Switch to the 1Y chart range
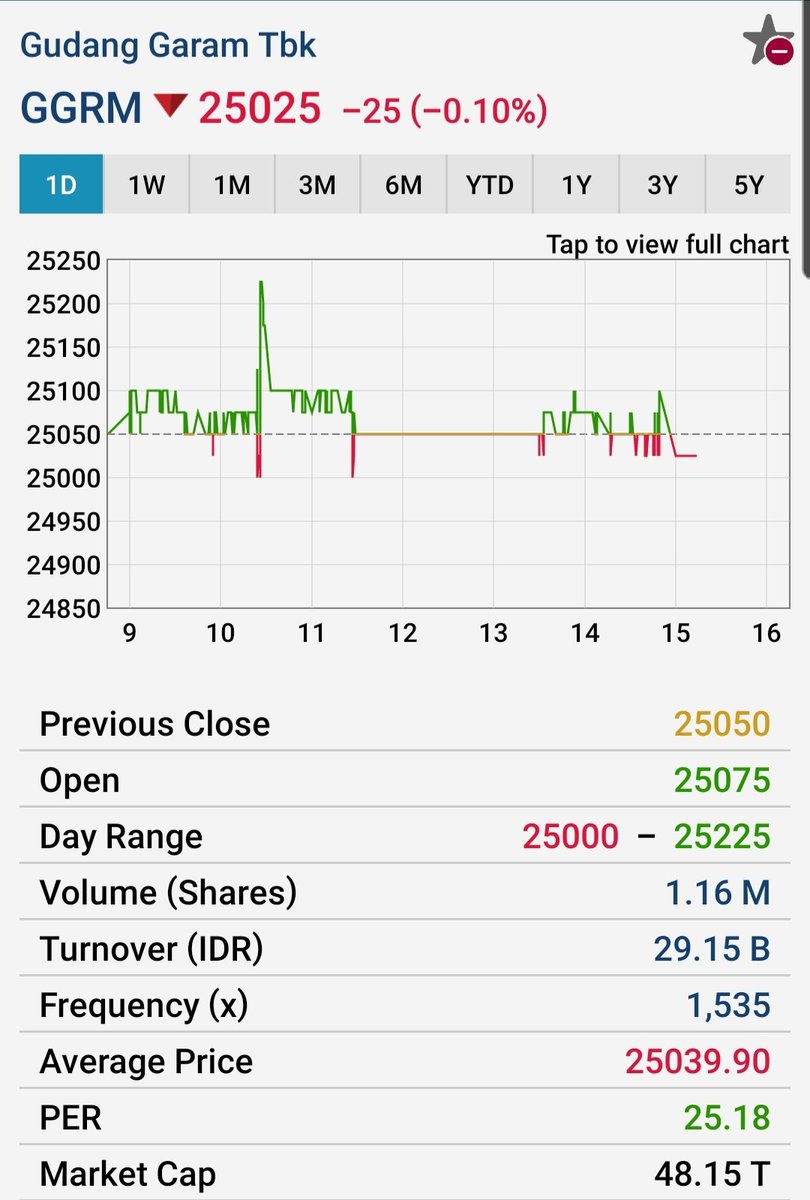Viewport: 810px width, 1200px height. tap(575, 185)
